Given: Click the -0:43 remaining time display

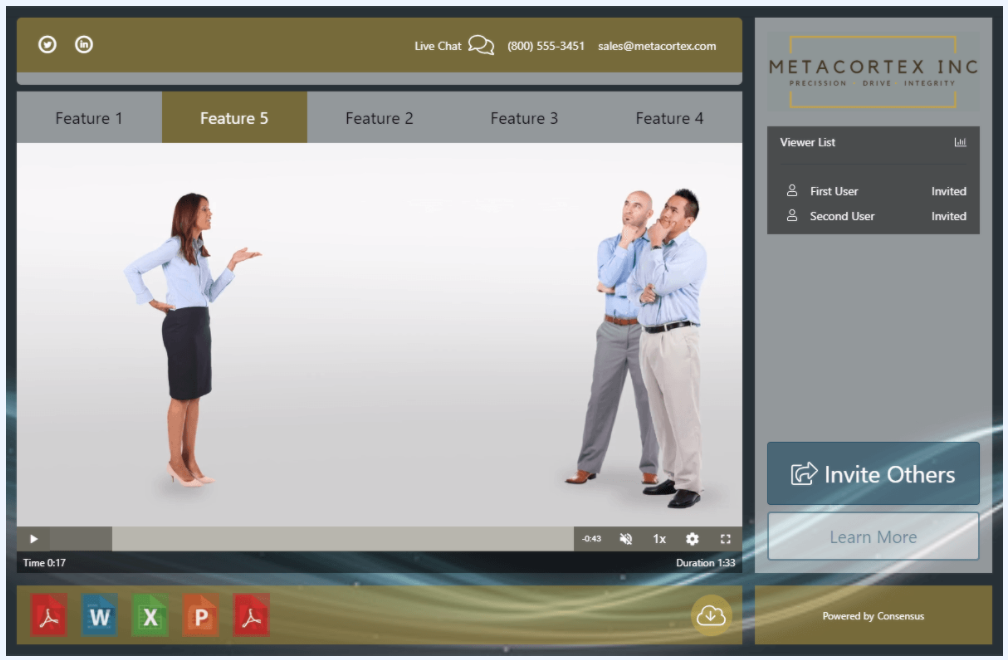Looking at the screenshot, I should [591, 539].
